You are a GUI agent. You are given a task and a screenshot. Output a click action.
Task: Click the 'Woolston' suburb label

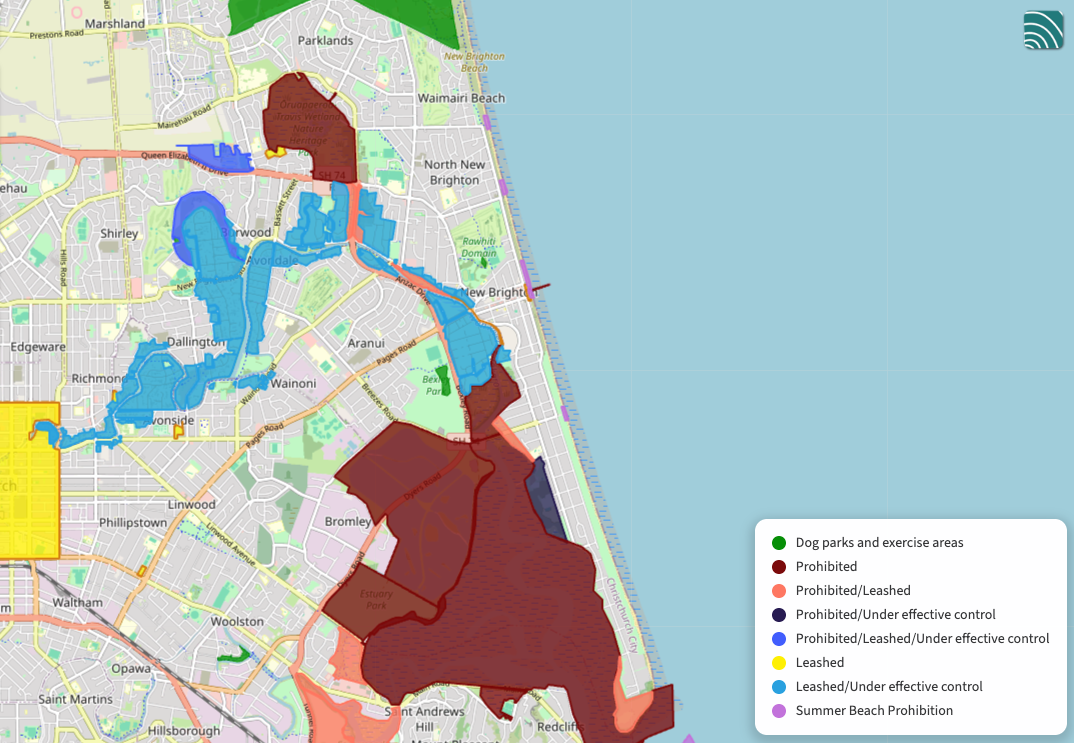coord(237,621)
